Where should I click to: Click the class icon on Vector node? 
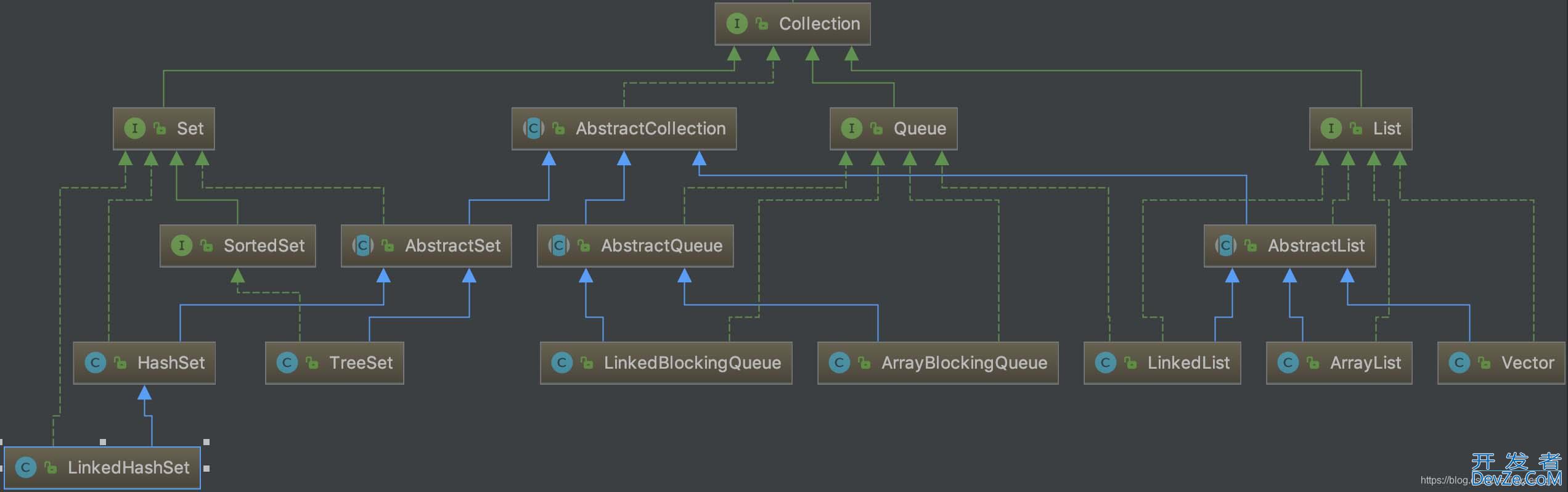pos(1459,363)
